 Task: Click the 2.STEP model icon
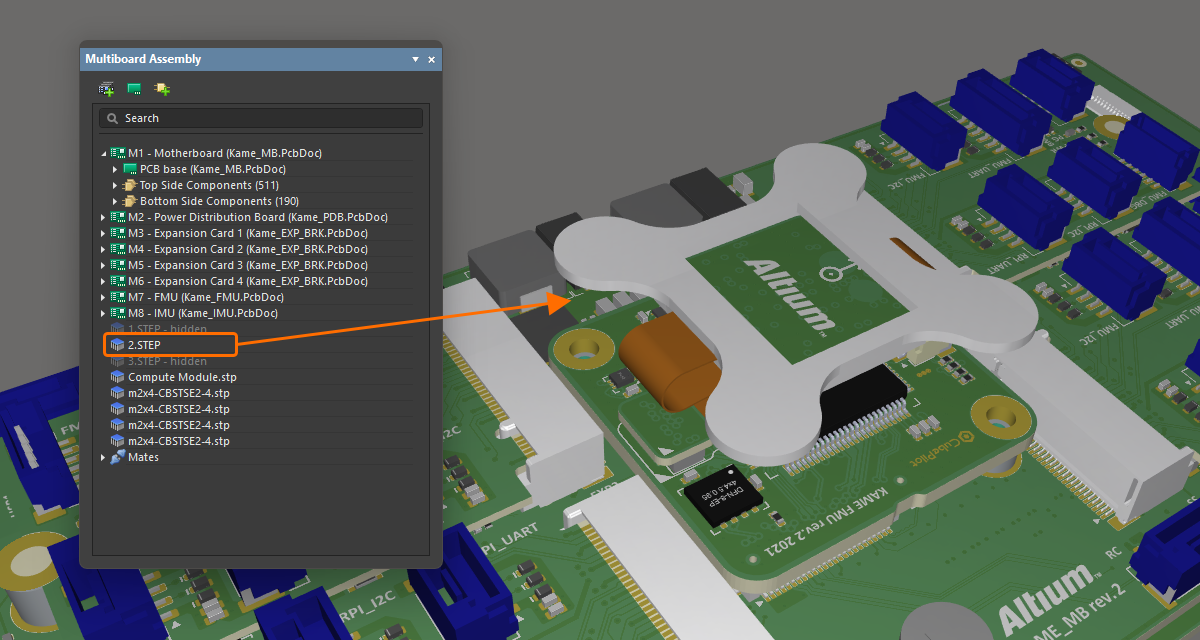point(118,345)
